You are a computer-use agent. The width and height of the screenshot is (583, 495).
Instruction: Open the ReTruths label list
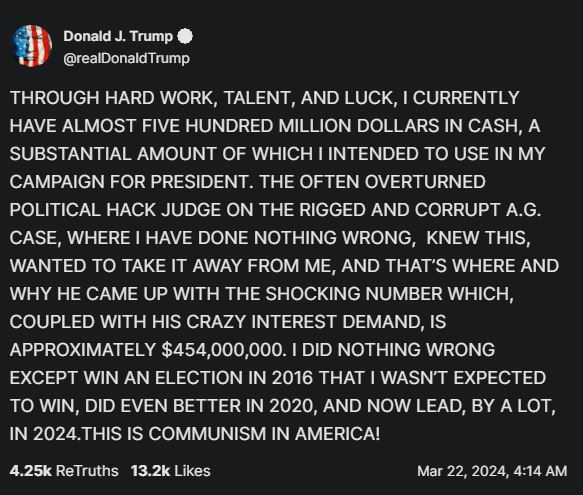tap(87, 471)
